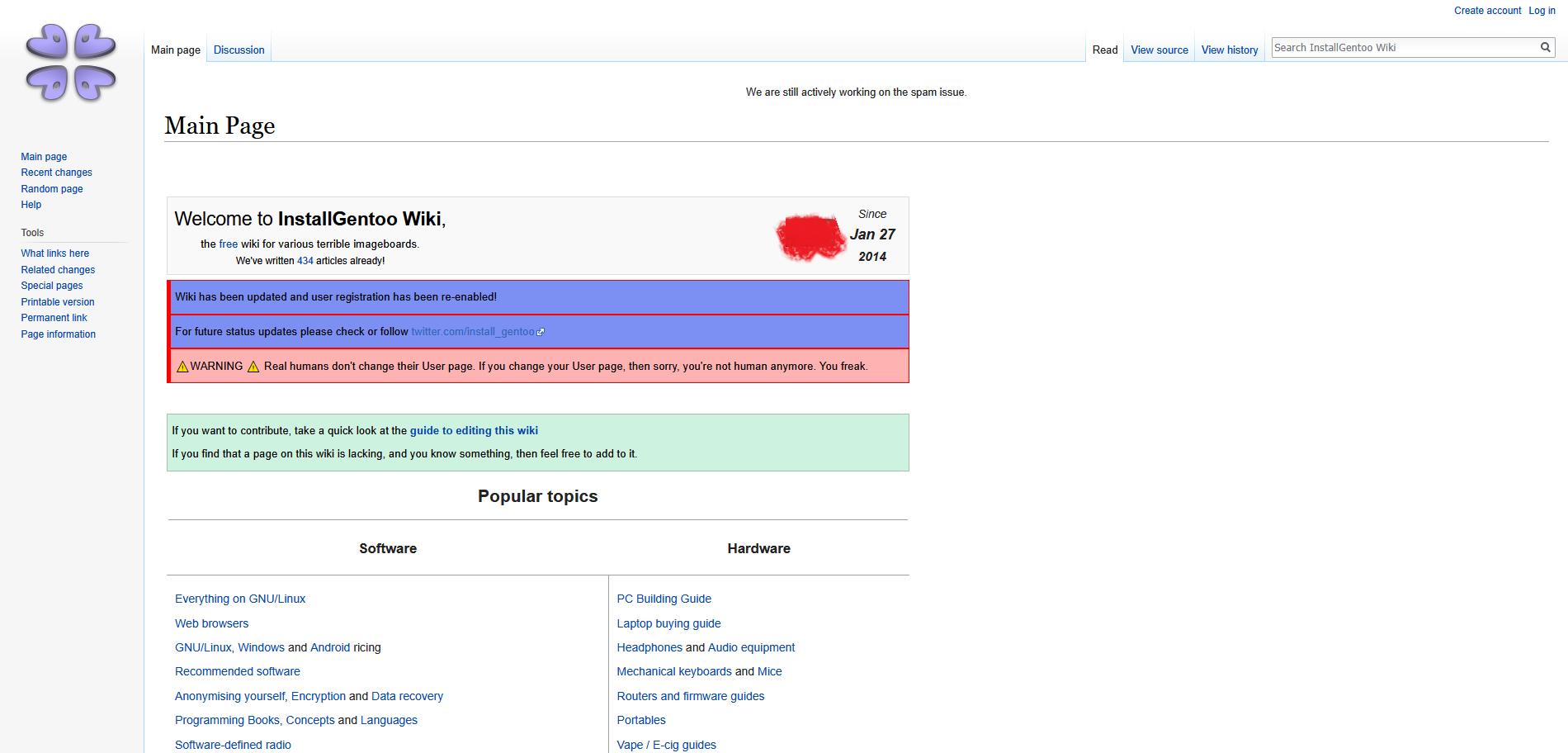Open What links here tool
The width and height of the screenshot is (1568, 753).
(55, 253)
